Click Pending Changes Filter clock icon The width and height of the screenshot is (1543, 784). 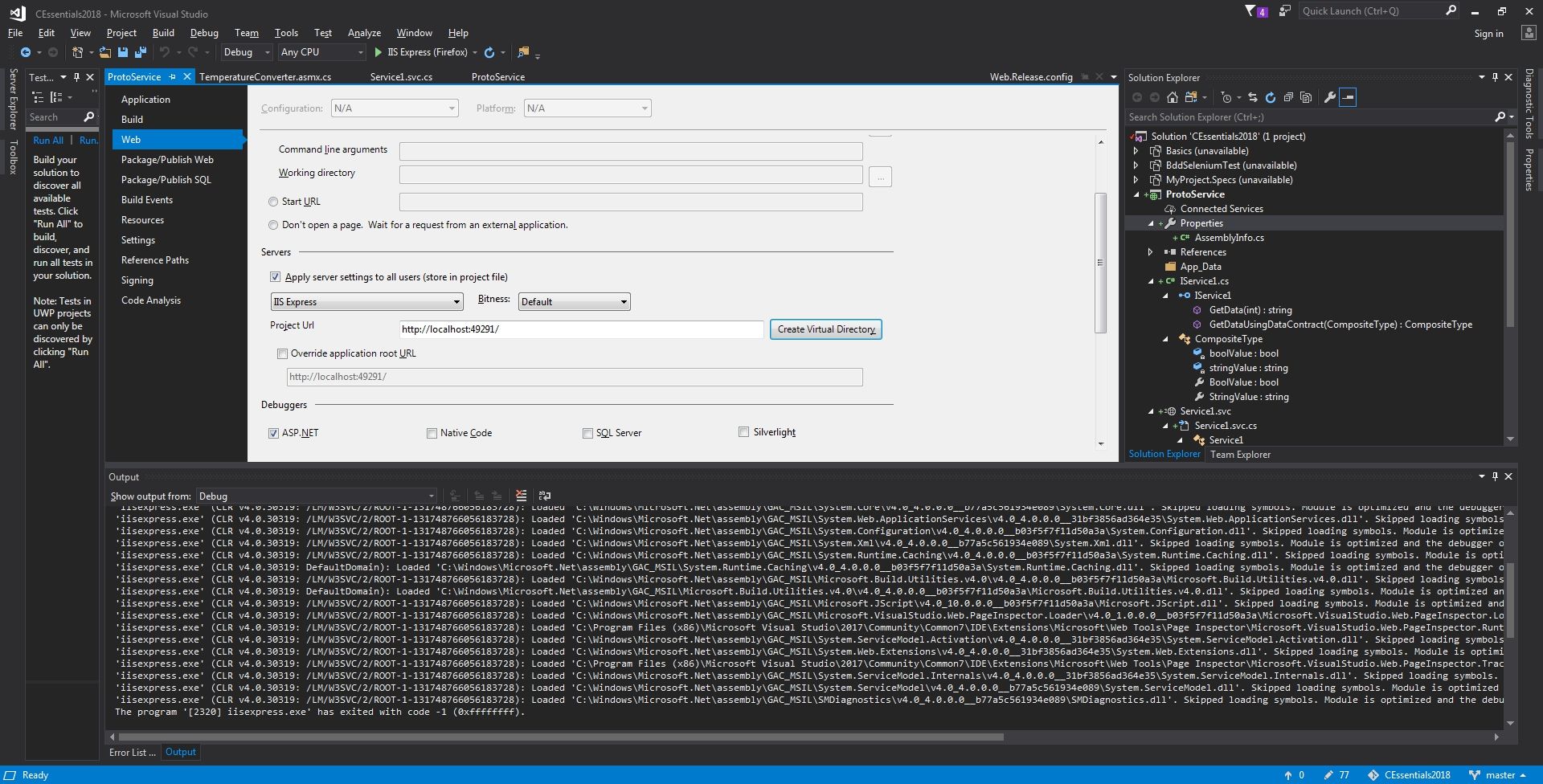pyautogui.click(x=1226, y=97)
